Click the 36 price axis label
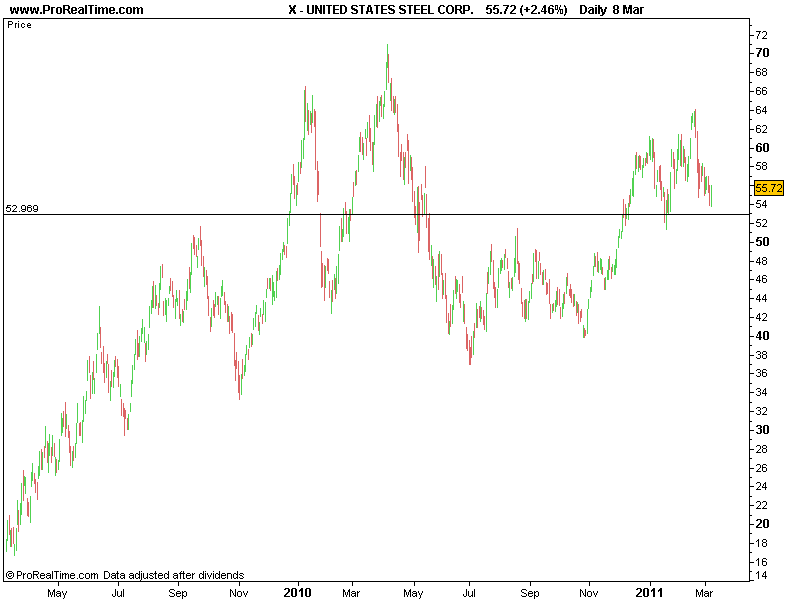The height and width of the screenshot is (600, 800). [x=761, y=373]
